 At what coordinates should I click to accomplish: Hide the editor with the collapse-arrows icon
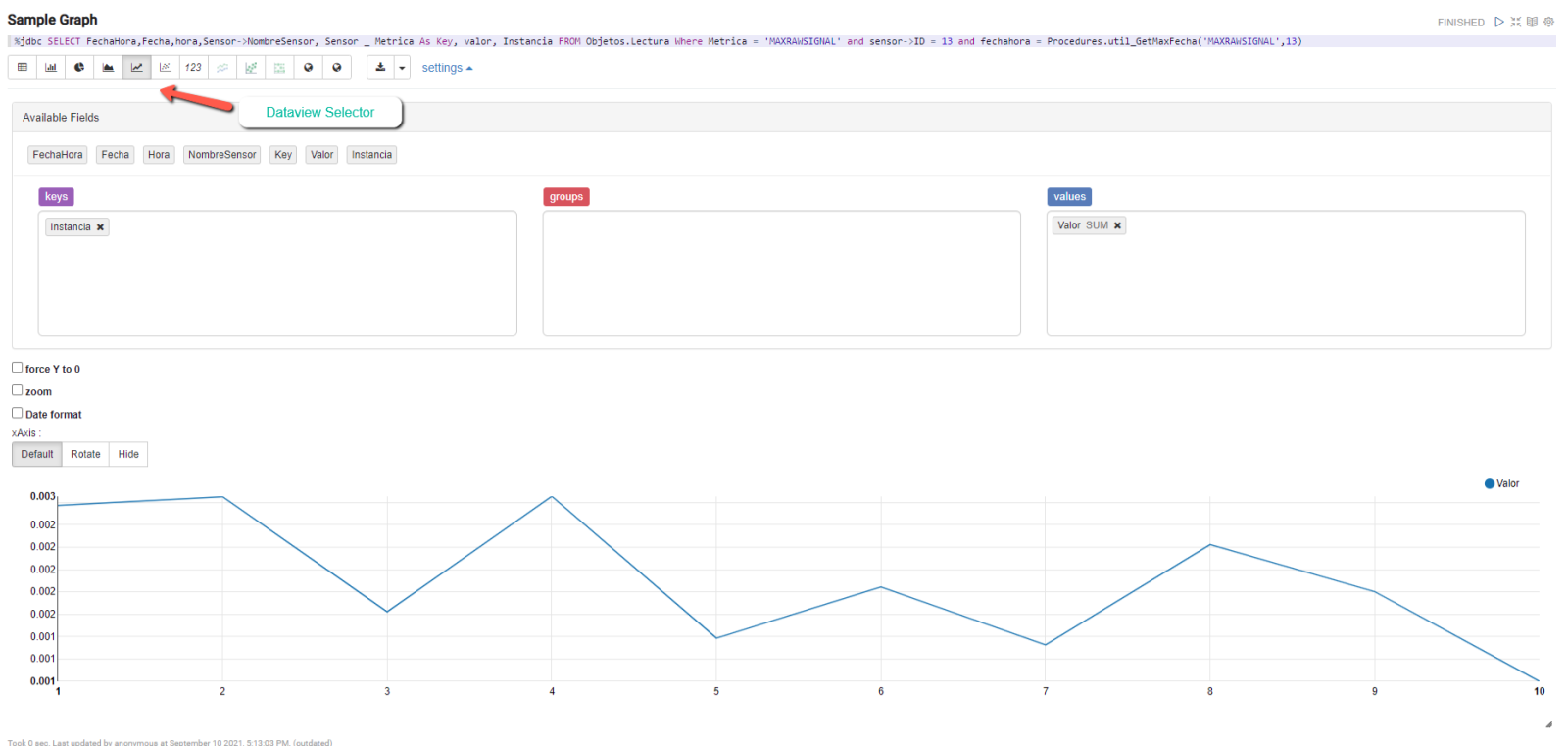point(1515,22)
